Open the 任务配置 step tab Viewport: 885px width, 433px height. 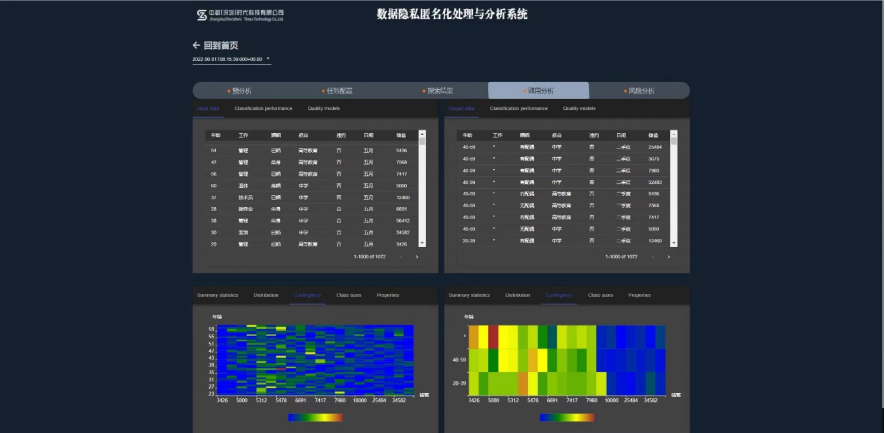(337, 90)
